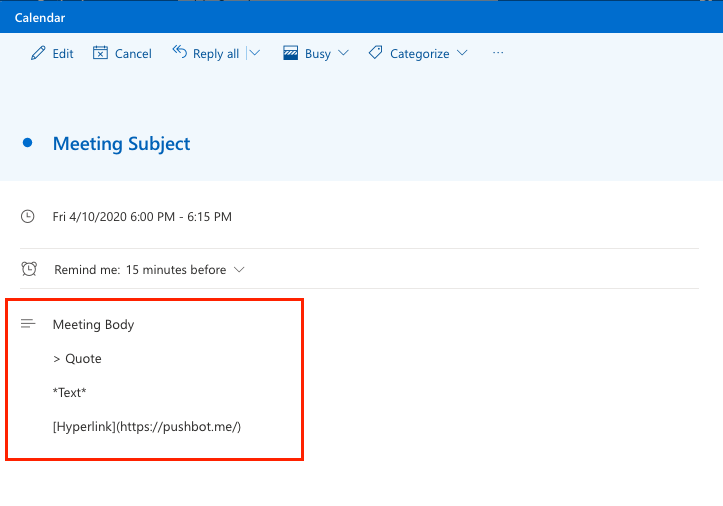Click the Edit button label
The height and width of the screenshot is (506, 723).
[63, 54]
